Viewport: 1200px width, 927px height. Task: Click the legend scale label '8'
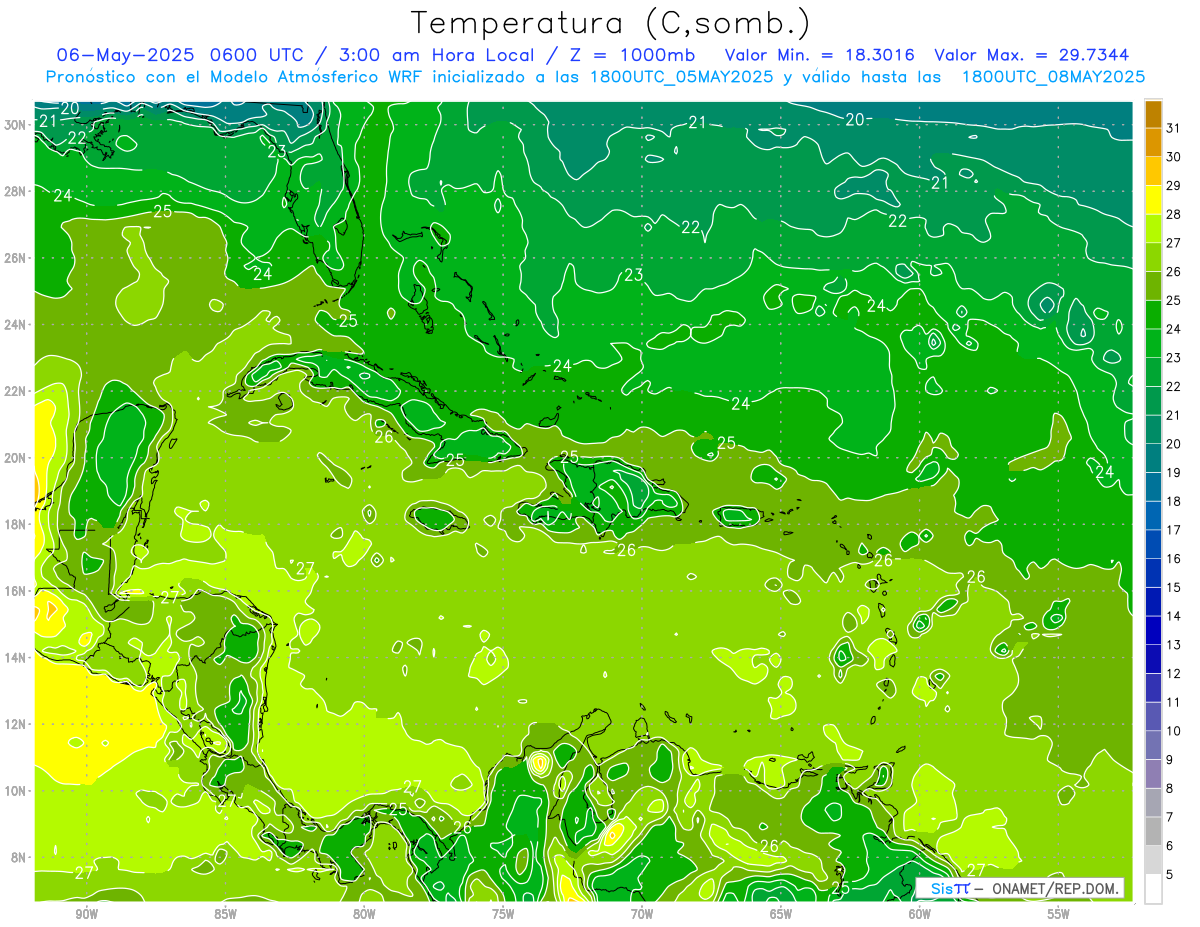(x=1171, y=788)
